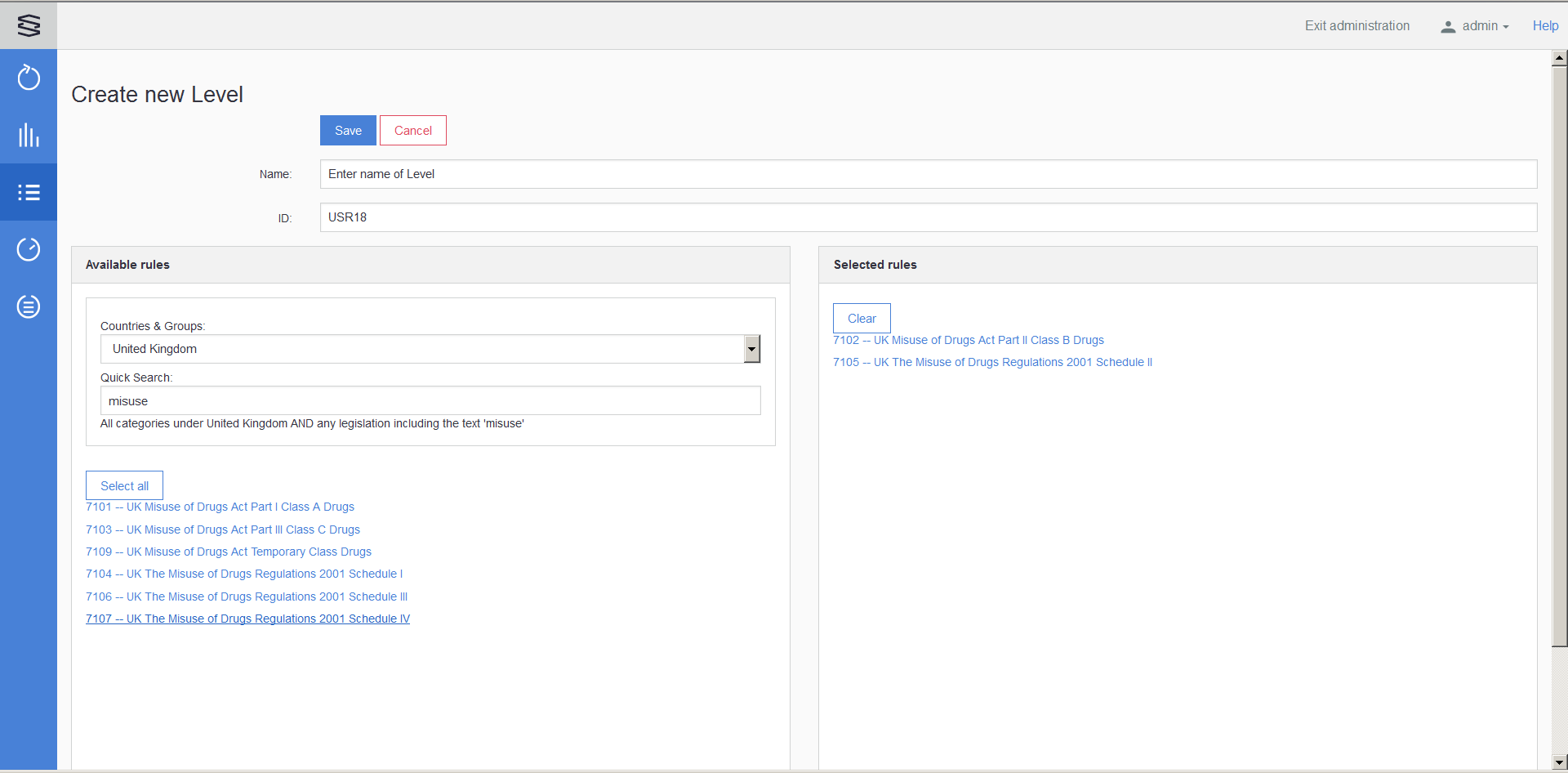Select the bulleted list sidebar icon
Viewport: 1568px width, 773px height.
click(29, 192)
